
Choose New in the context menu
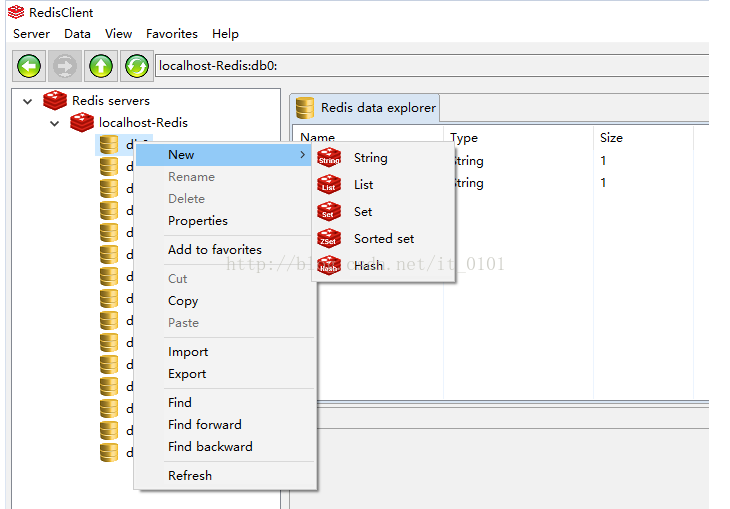224,155
